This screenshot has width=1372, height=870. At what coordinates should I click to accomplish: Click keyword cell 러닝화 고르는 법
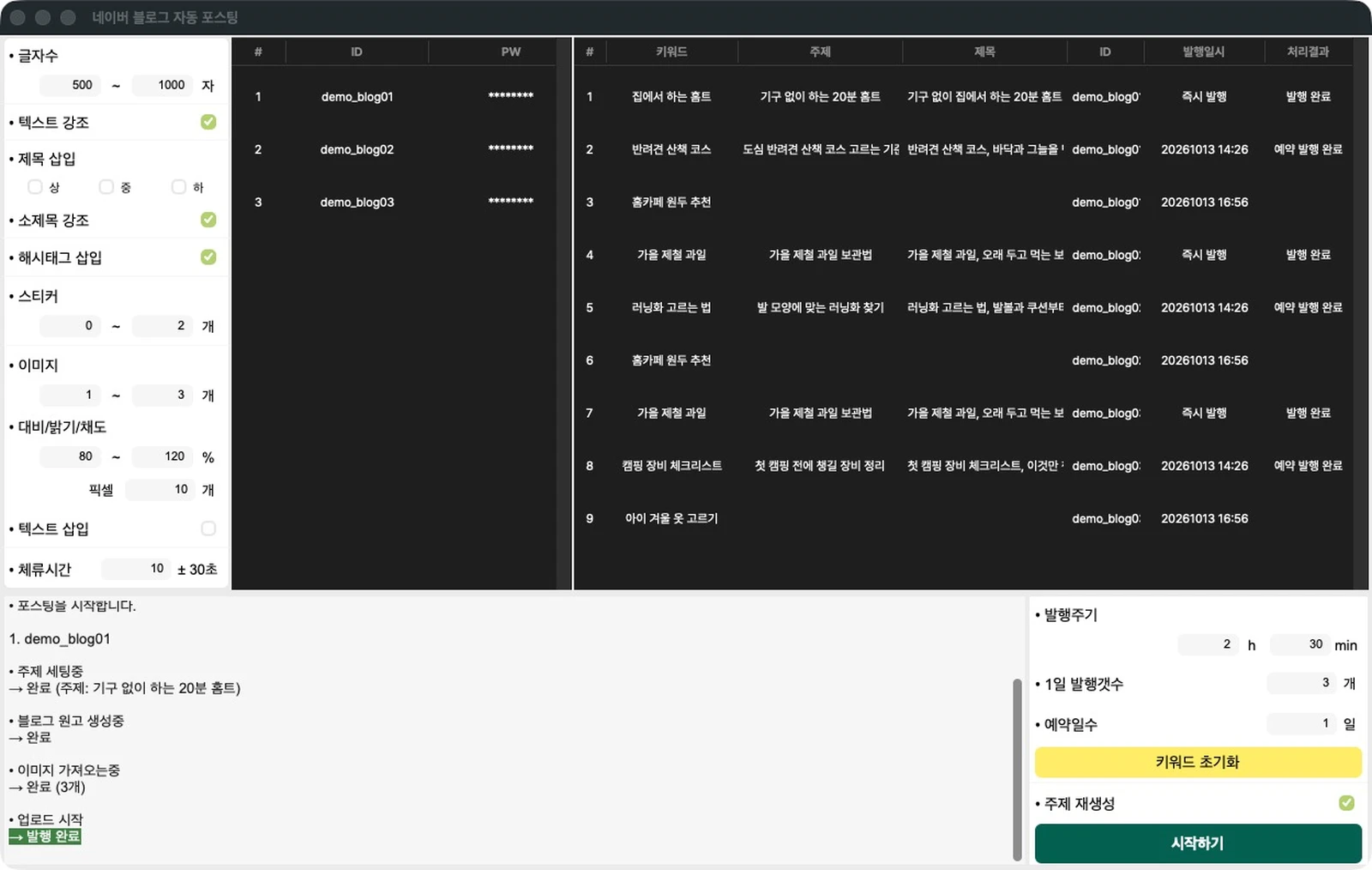click(671, 307)
